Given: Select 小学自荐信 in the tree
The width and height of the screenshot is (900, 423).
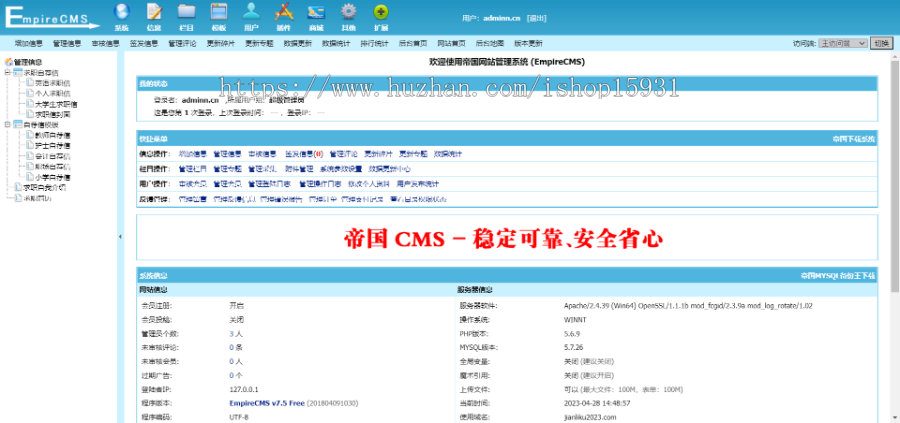Looking at the screenshot, I should tap(52, 177).
